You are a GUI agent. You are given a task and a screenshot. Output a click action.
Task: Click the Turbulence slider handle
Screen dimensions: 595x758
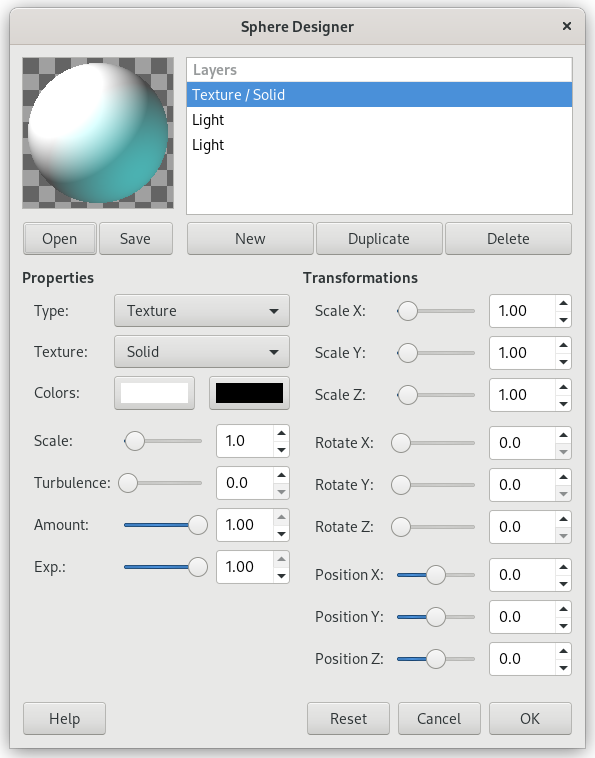tap(128, 483)
